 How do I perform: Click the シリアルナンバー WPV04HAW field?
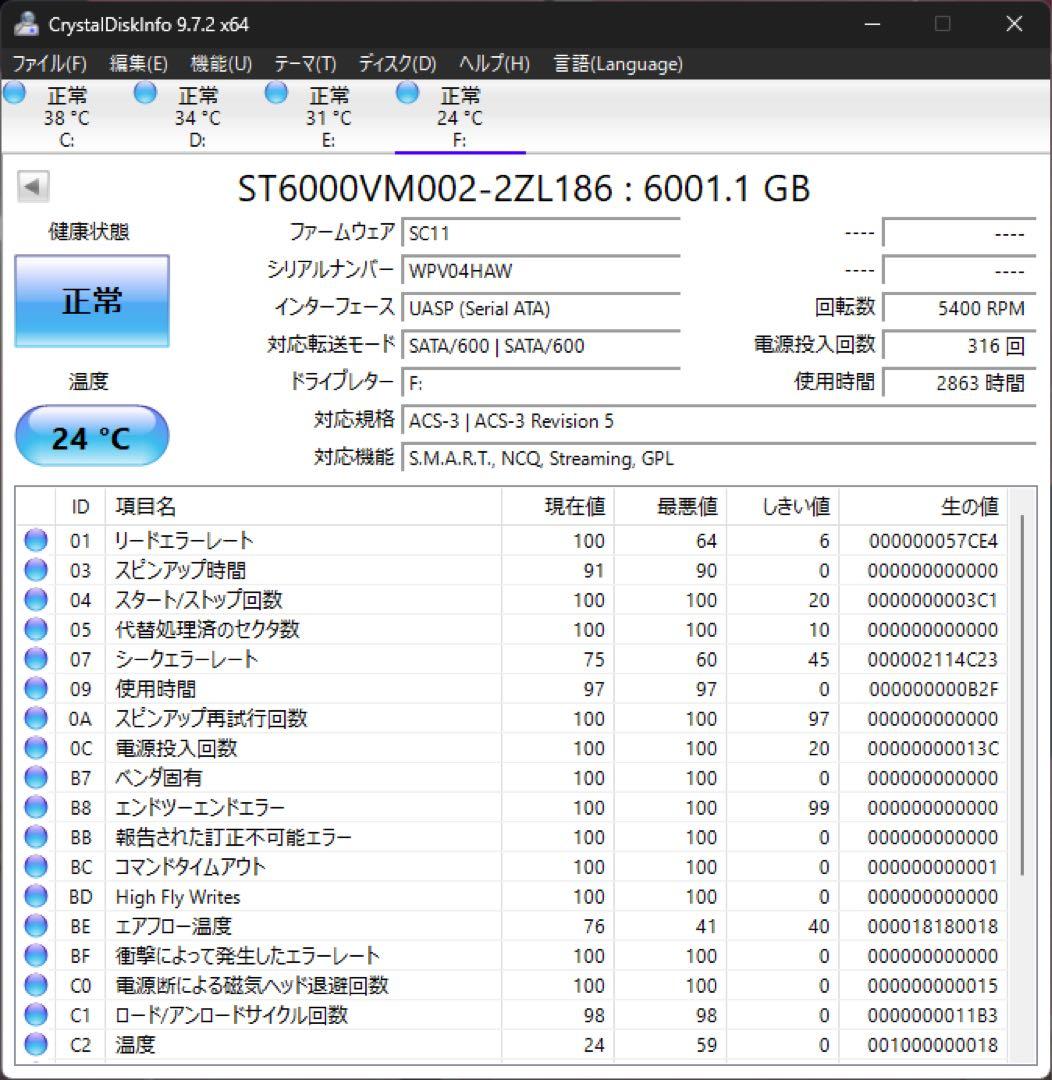tap(540, 270)
